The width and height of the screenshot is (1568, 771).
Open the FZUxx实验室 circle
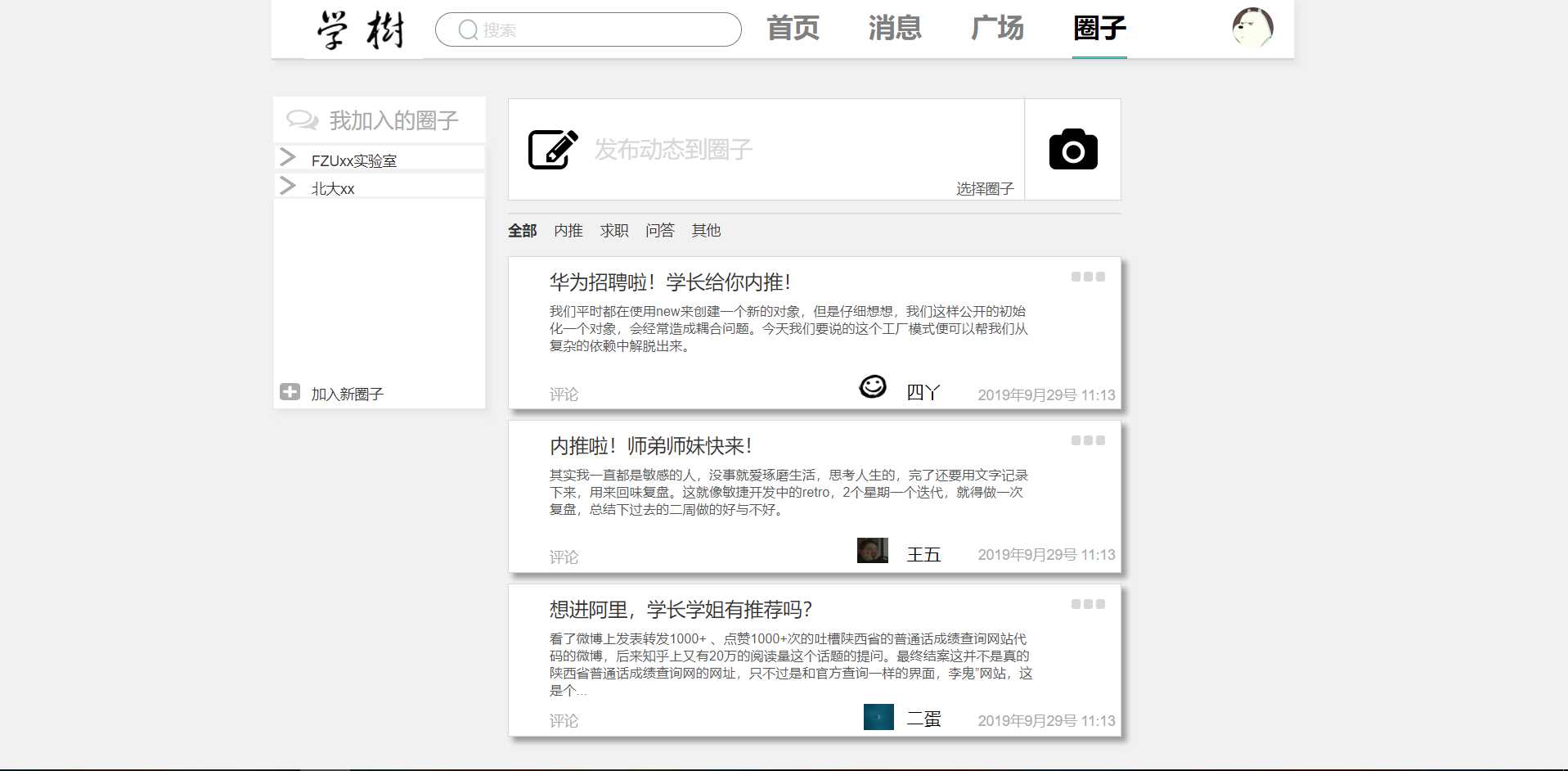click(x=353, y=161)
